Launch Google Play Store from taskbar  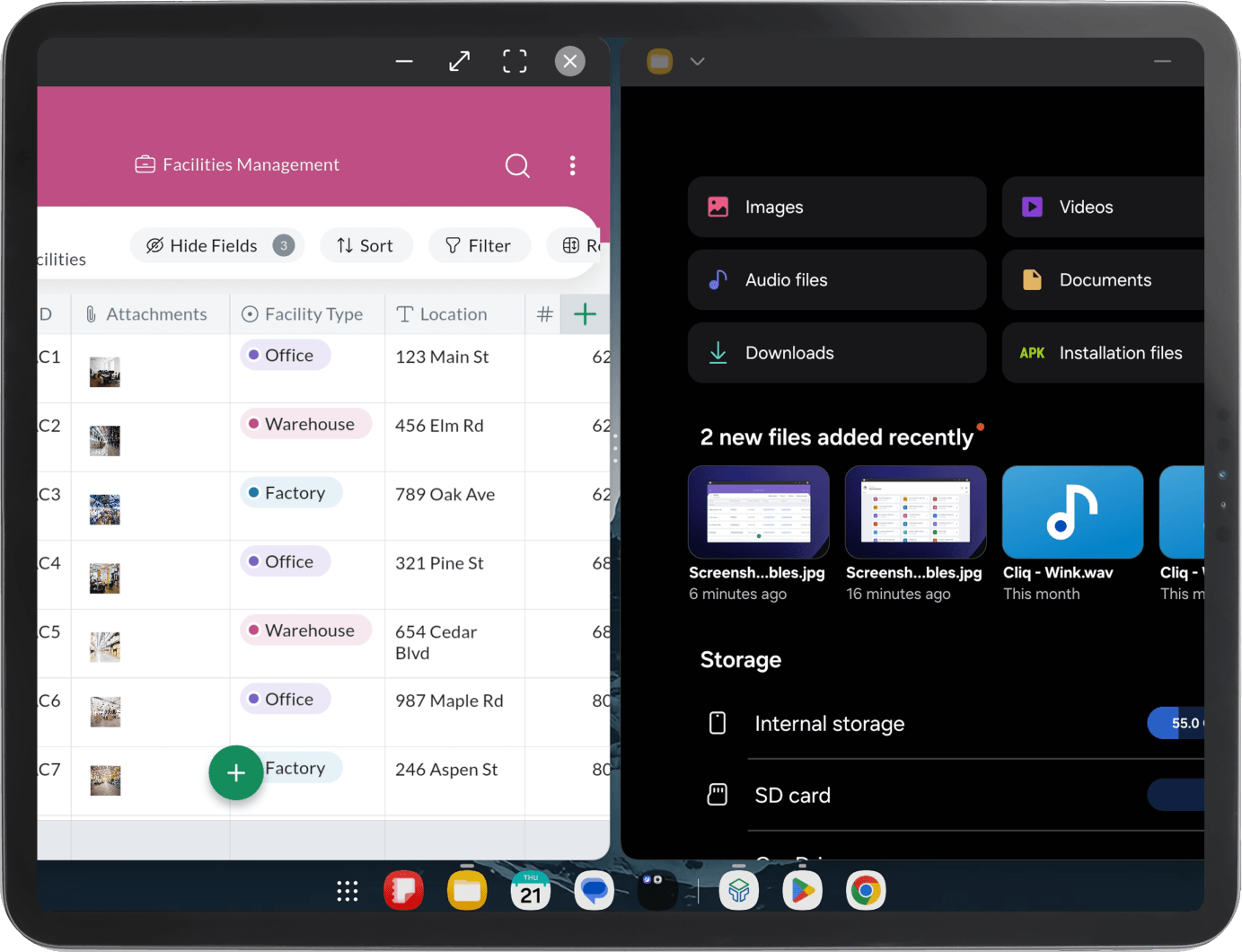(803, 891)
